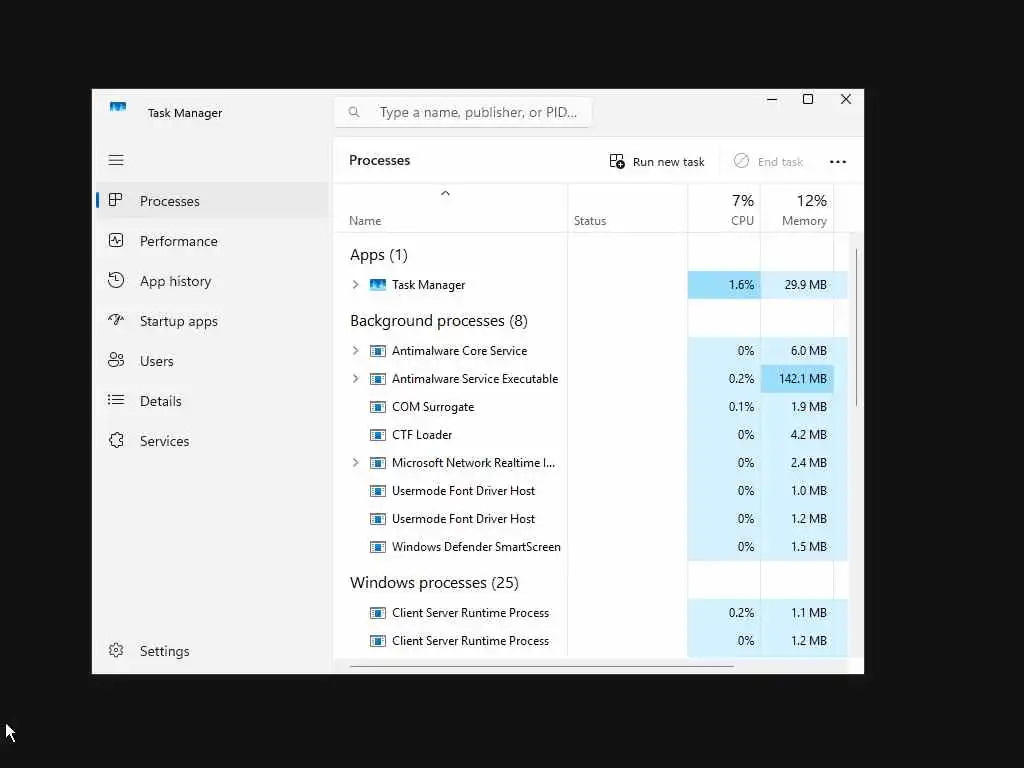
Task: Click the Details list icon
Action: [116, 400]
